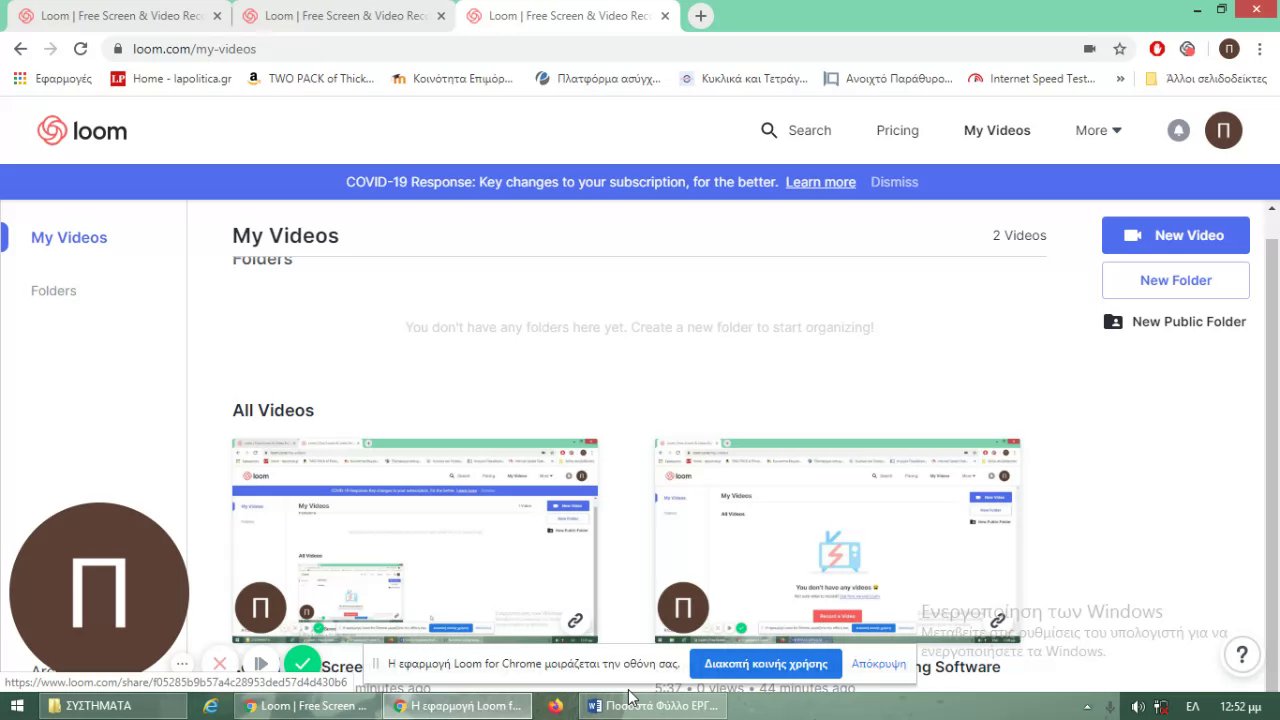The height and width of the screenshot is (720, 1280).
Task: Open the help question mark button
Action: pos(1242,655)
